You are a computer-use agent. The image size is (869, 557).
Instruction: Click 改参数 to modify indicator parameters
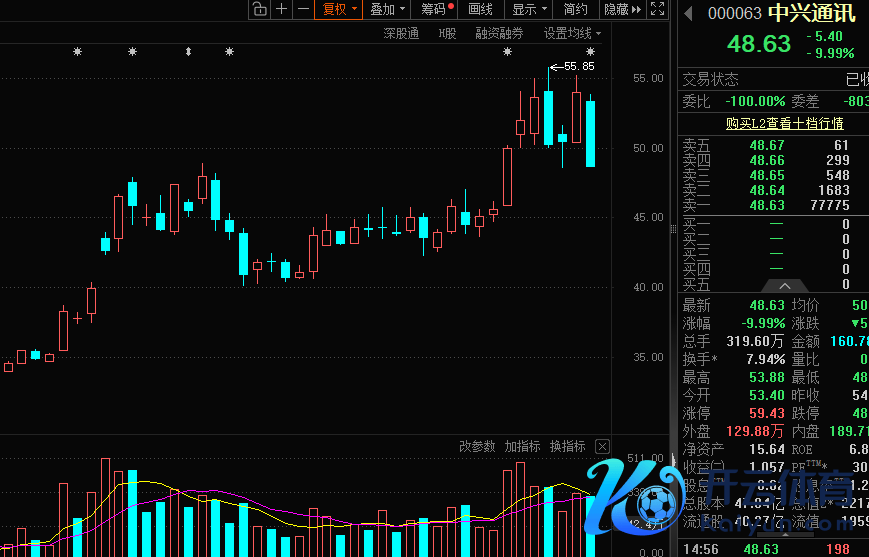click(477, 446)
